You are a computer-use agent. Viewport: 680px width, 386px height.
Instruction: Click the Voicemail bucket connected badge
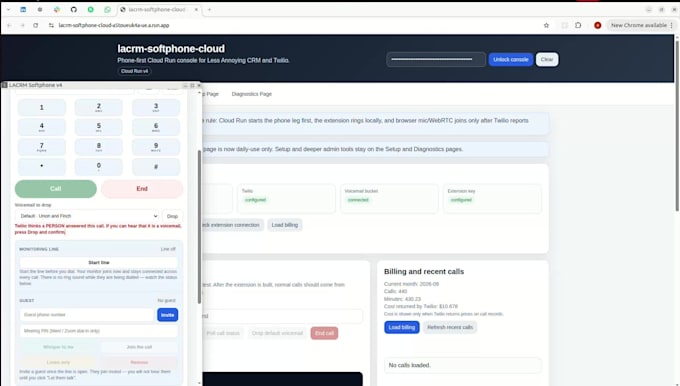pos(358,200)
